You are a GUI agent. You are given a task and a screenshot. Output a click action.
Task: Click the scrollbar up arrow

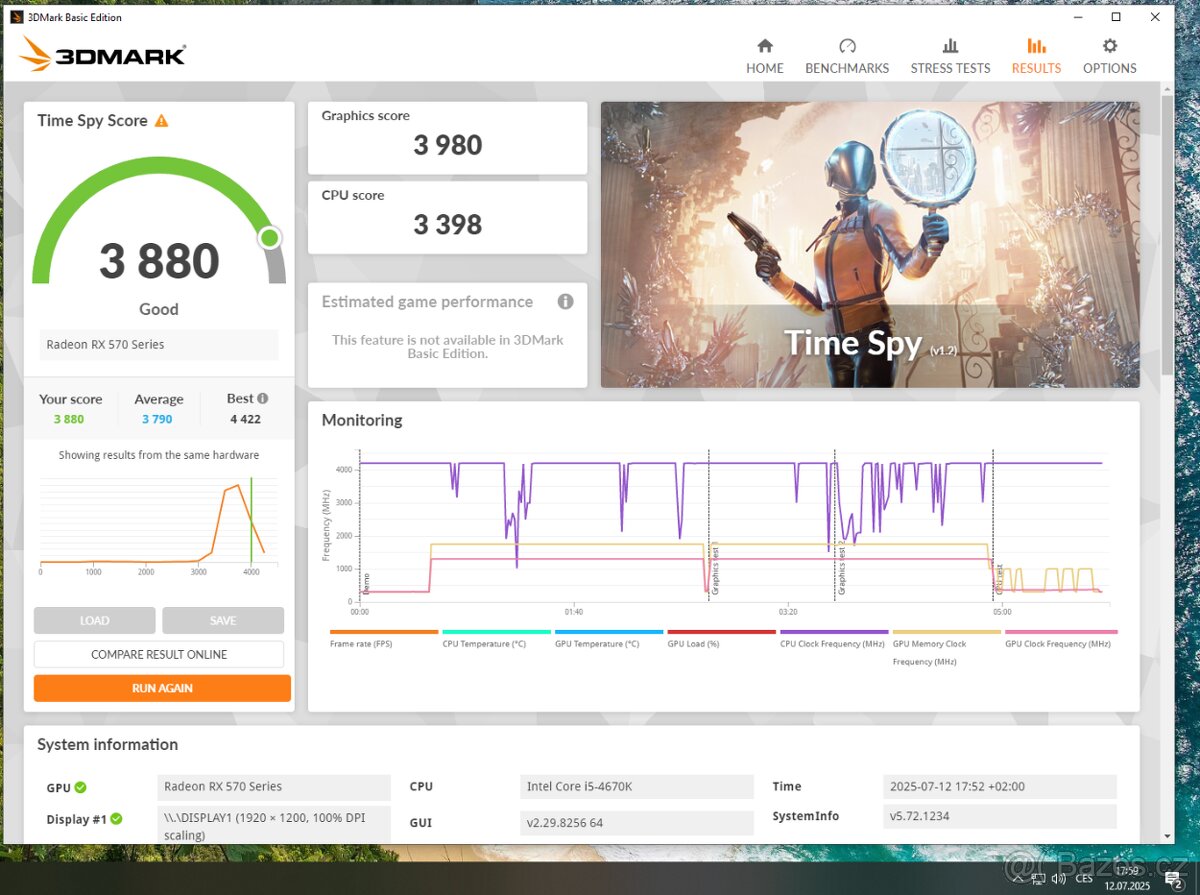(x=1167, y=89)
